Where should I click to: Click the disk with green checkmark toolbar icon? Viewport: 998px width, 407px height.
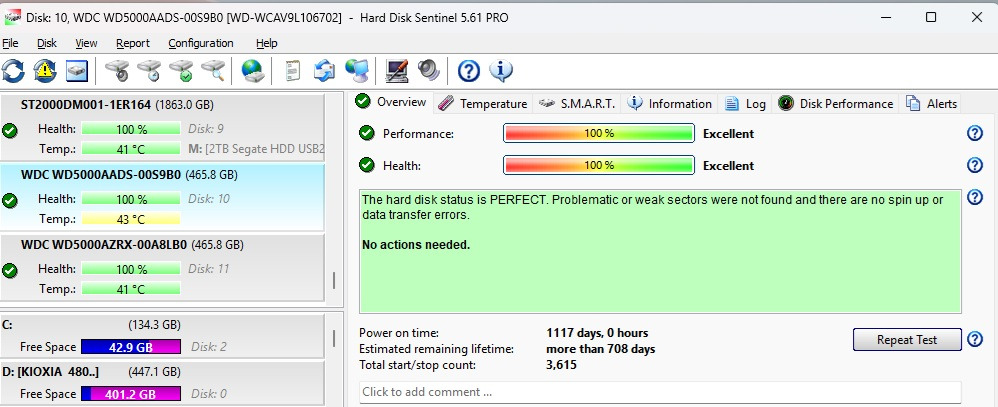click(181, 71)
